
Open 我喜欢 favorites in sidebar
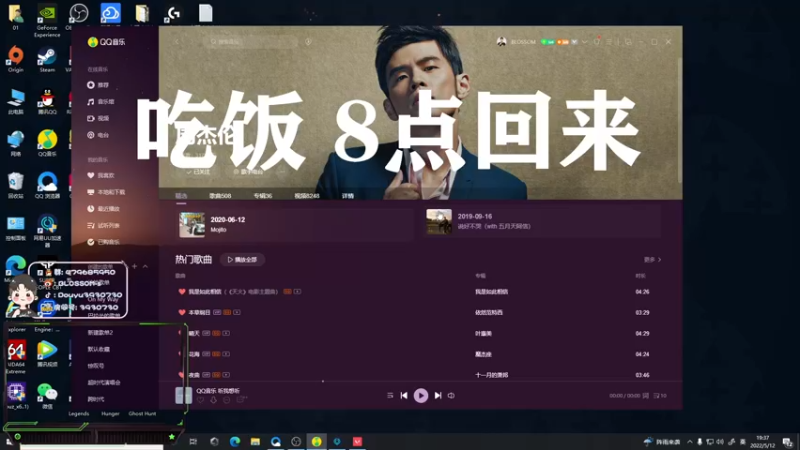tap(101, 176)
